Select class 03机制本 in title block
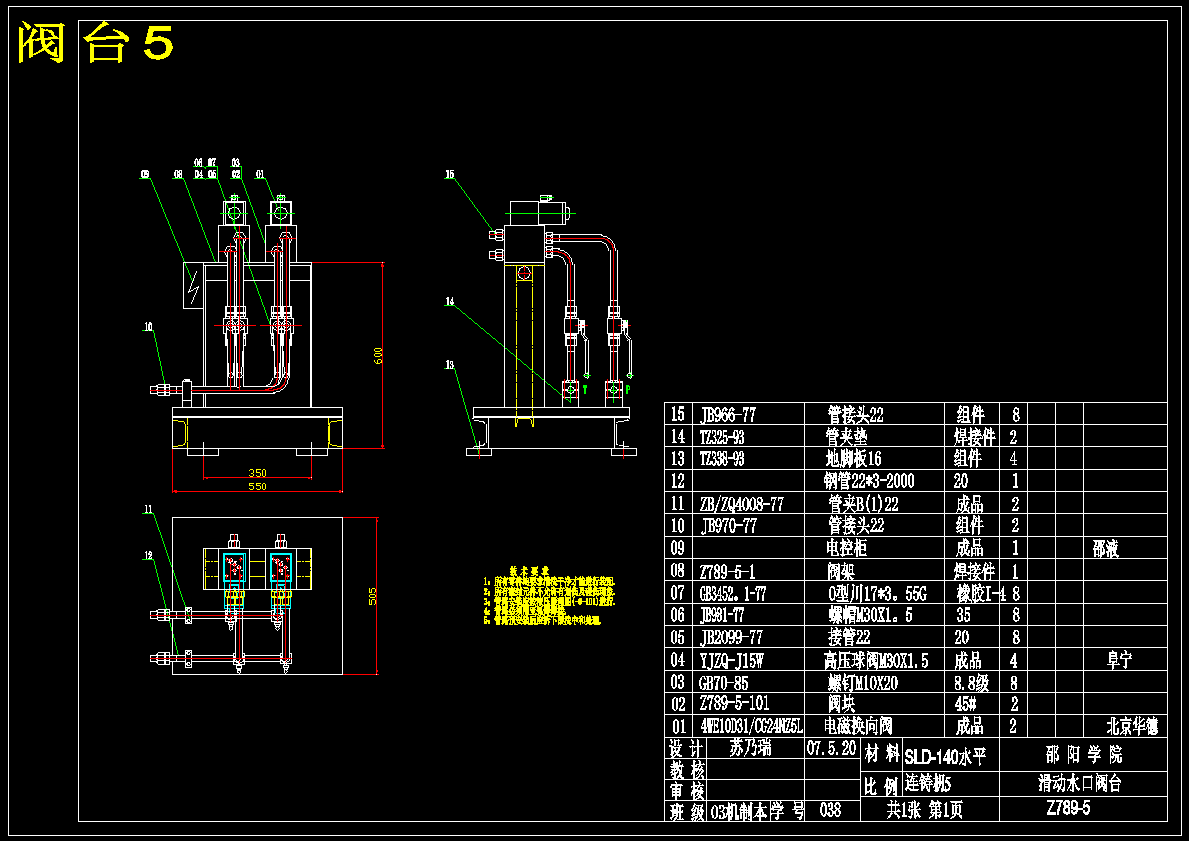Screen dimensions: 1189x841 pos(739,810)
